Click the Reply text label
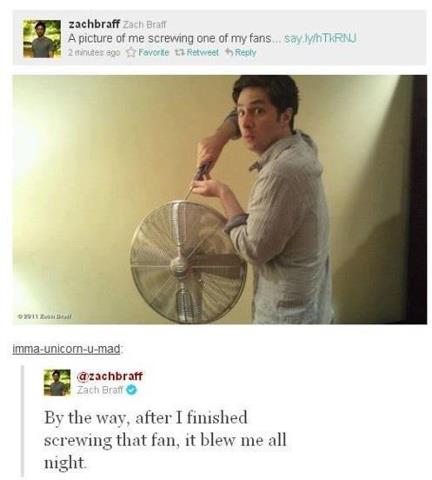The image size is (432, 480). [245, 53]
